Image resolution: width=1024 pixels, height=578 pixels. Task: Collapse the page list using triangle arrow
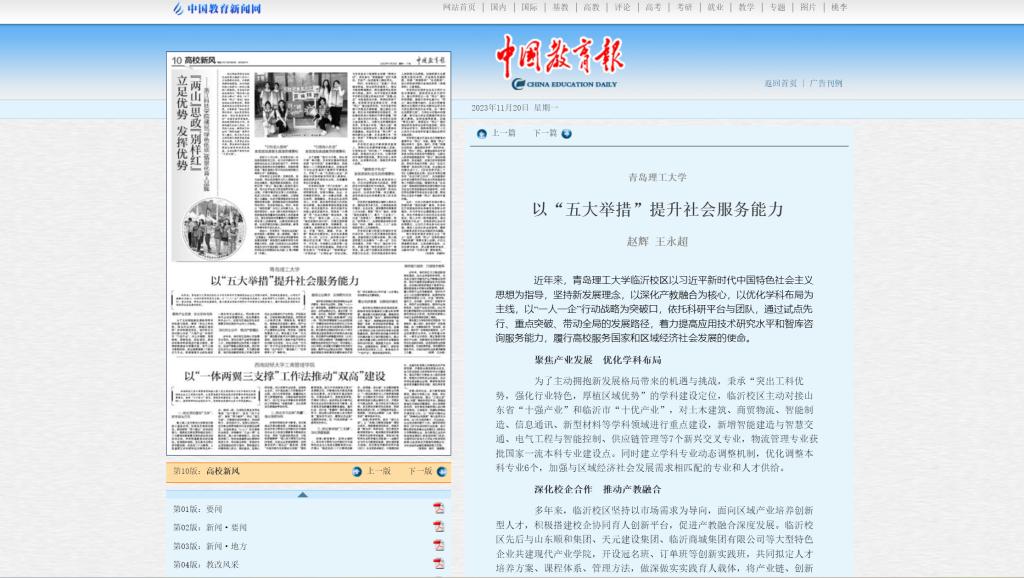point(303,494)
